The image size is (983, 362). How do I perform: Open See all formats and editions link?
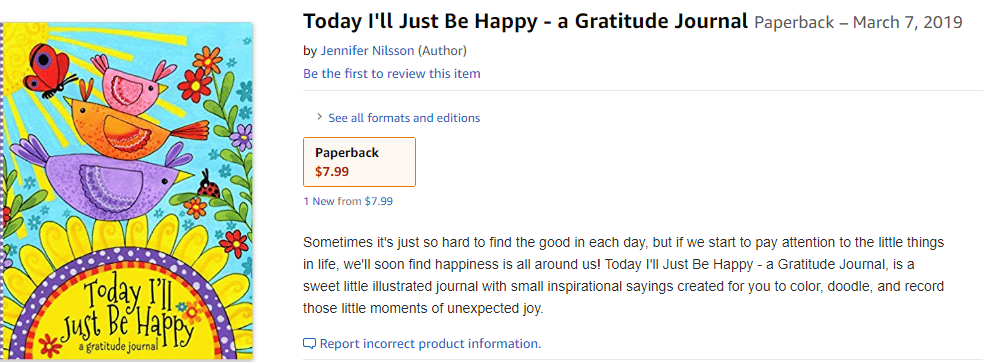[404, 118]
